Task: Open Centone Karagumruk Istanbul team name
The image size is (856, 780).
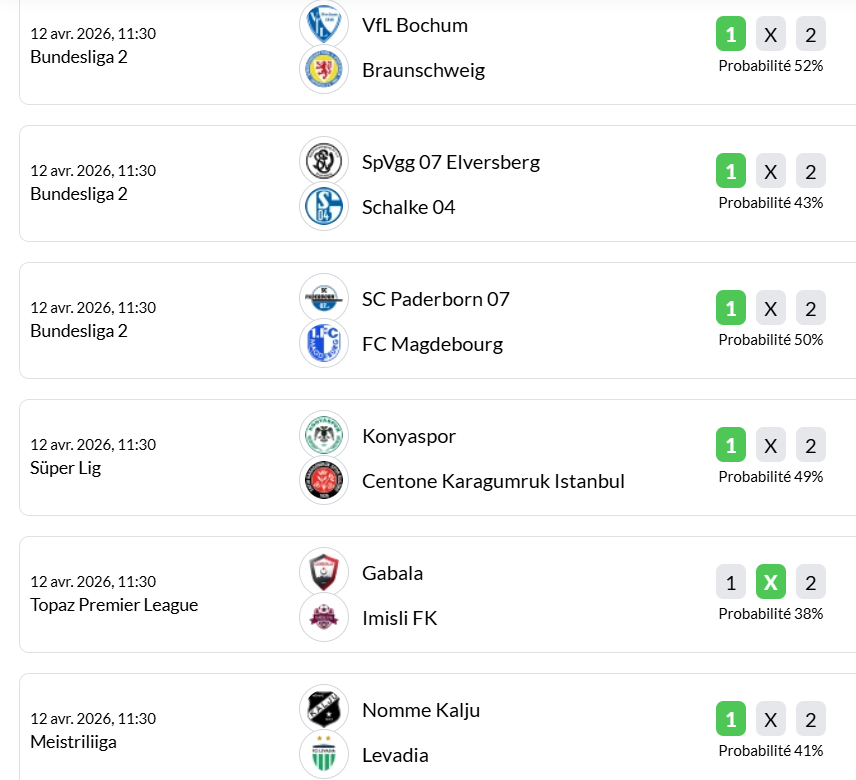Action: click(493, 481)
